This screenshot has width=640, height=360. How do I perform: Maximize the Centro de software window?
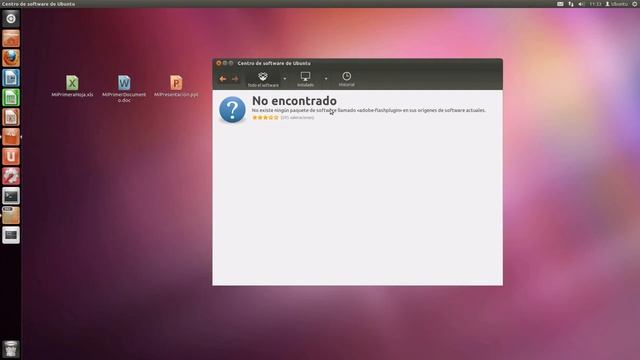231,63
